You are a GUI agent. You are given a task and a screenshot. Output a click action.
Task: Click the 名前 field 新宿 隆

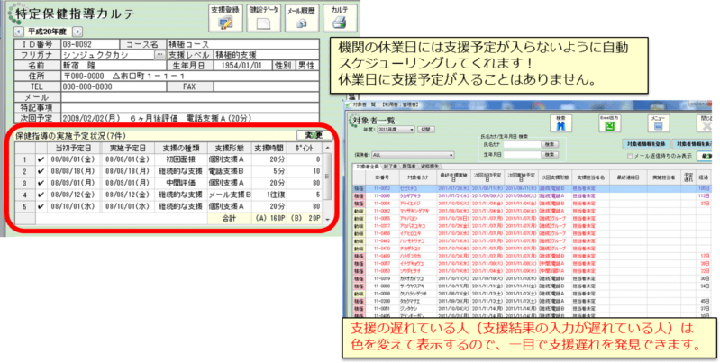coord(113,65)
